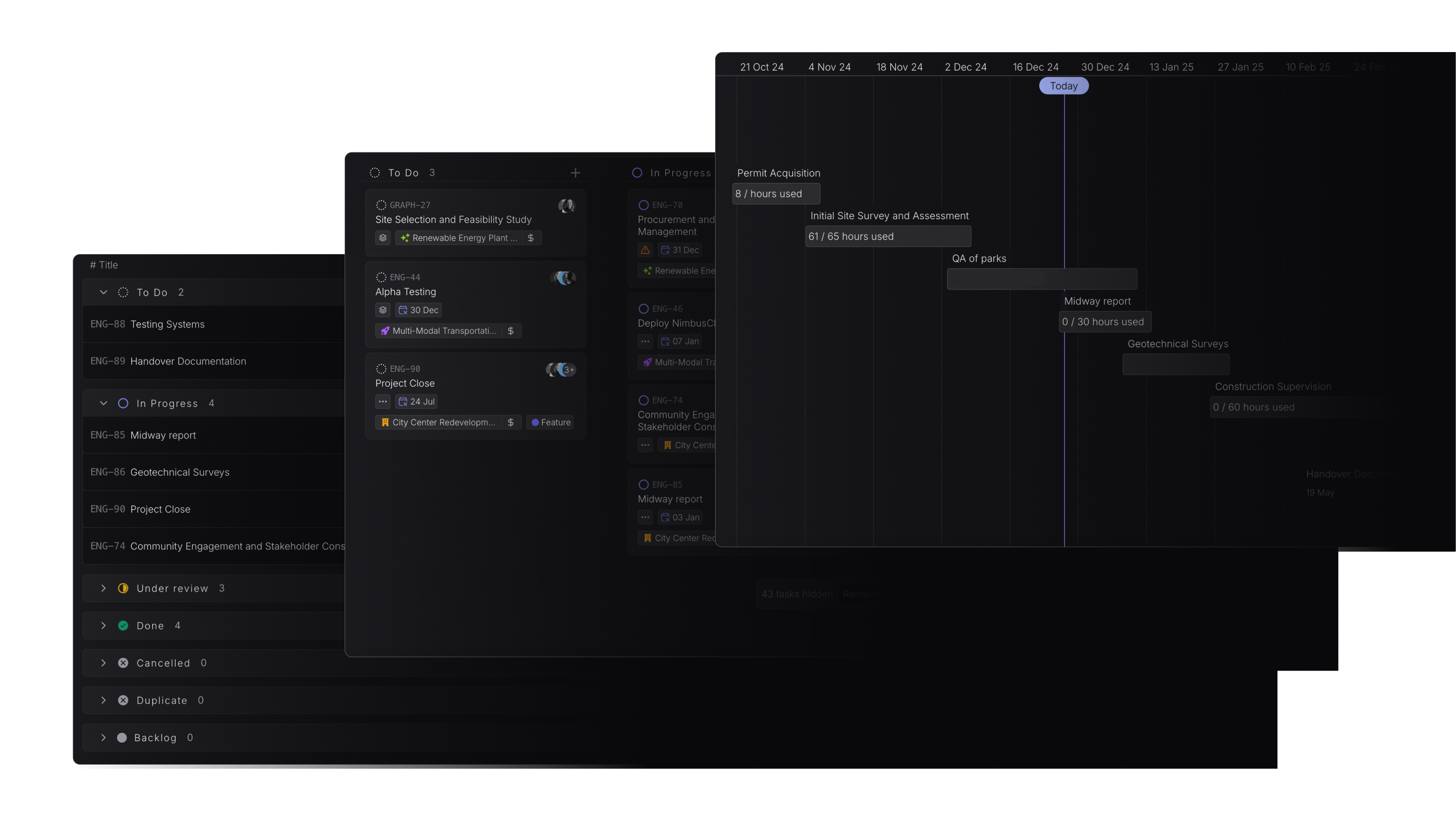Screen dimensions: 1456x821
Task: Click the warning triangle icon on ENG-70 card
Action: [x=645, y=250]
